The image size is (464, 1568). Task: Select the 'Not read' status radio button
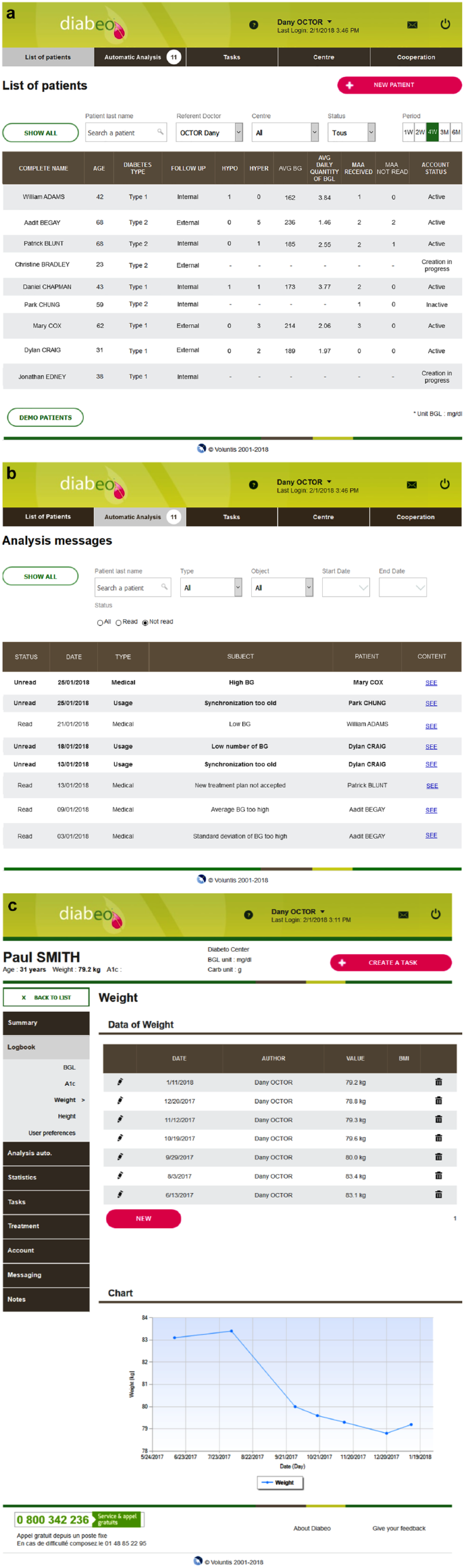pyautogui.click(x=145, y=622)
